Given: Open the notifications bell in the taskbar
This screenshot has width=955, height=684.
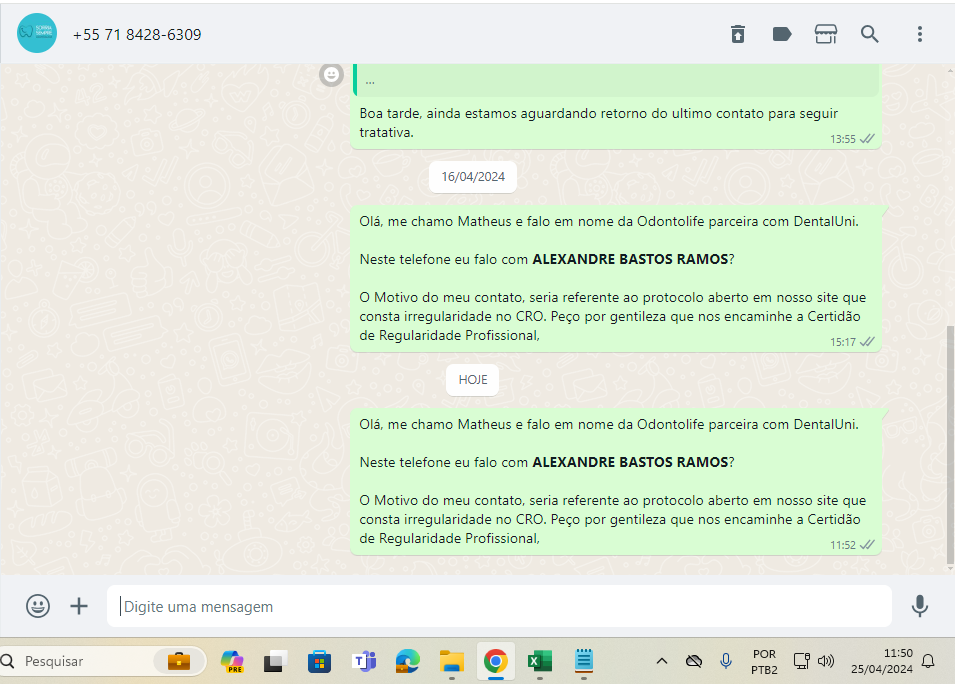Looking at the screenshot, I should [928, 661].
